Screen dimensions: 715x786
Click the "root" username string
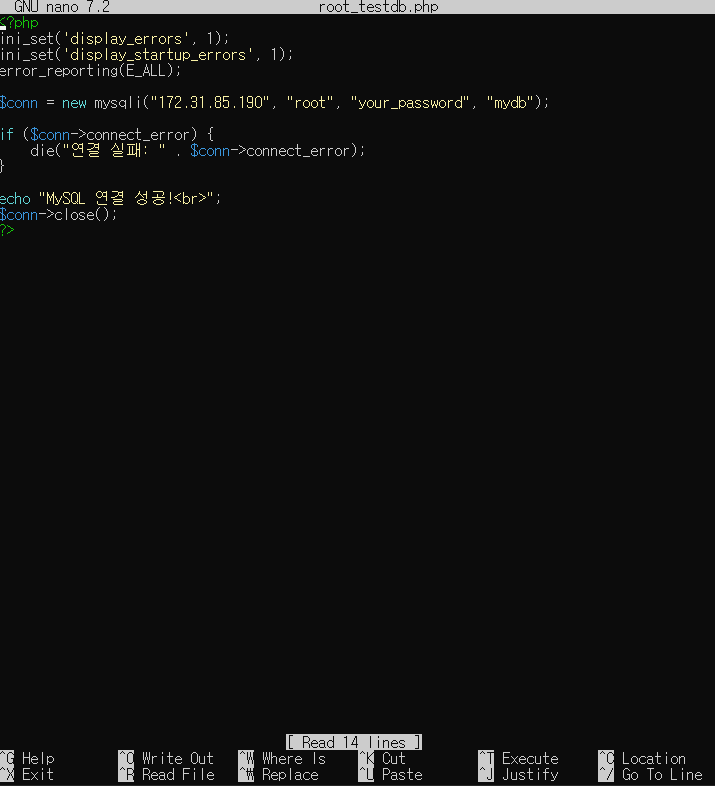(x=310, y=103)
